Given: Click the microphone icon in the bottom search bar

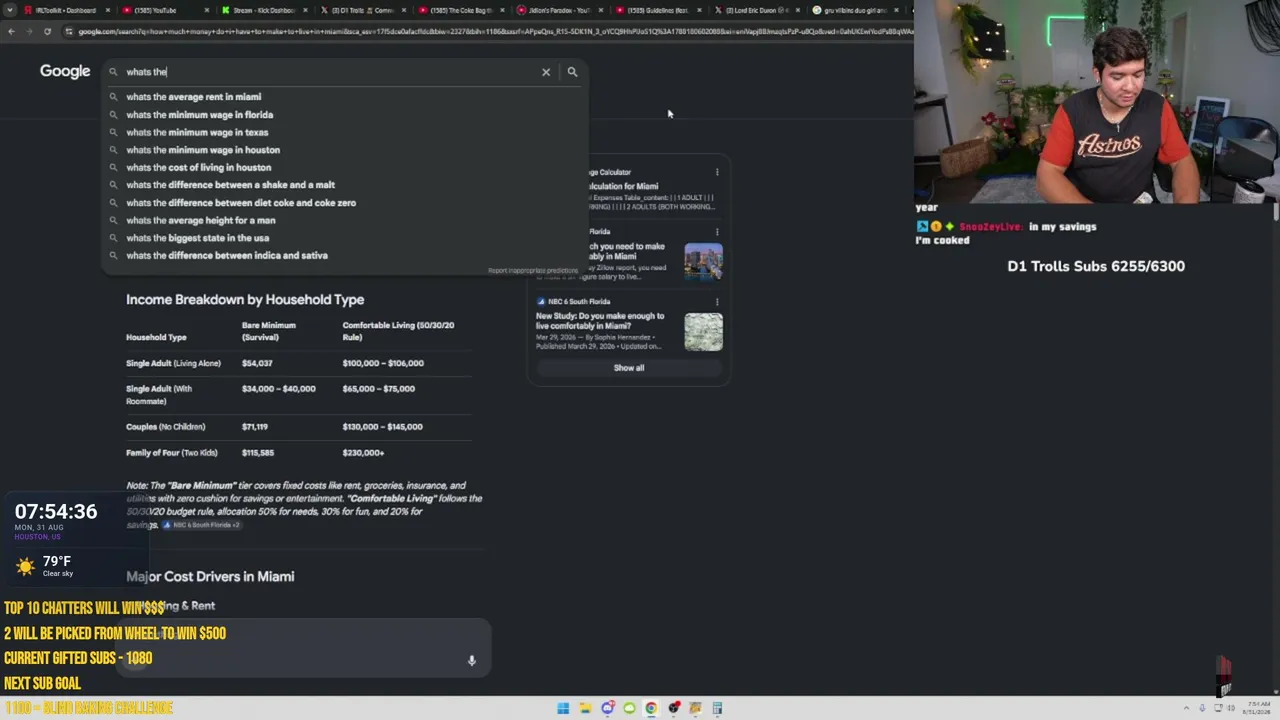Looking at the screenshot, I should (x=472, y=660).
